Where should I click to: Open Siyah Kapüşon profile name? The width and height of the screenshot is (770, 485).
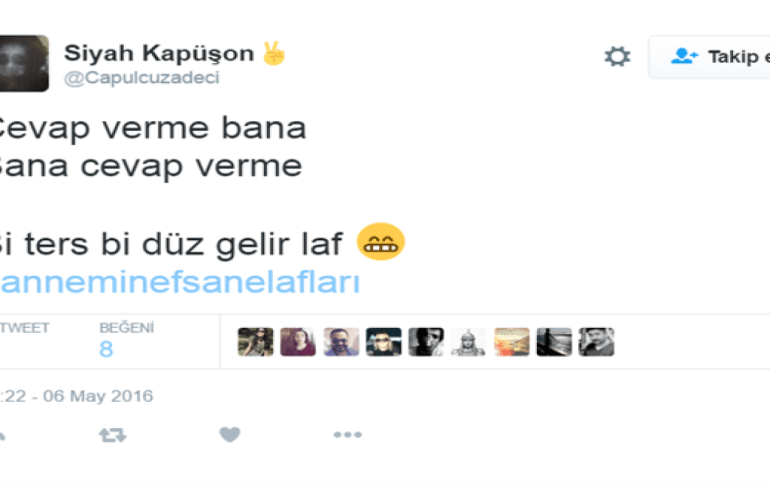pyautogui.click(x=159, y=53)
